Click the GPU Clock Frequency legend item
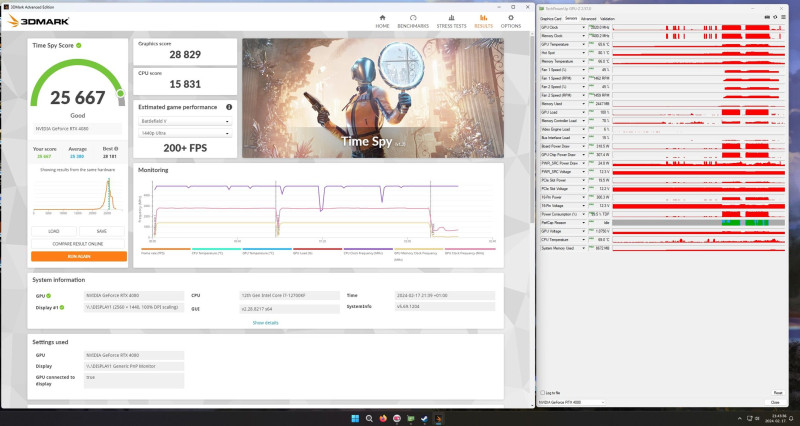Viewport: 800px width, 426px height. pyautogui.click(x=470, y=251)
